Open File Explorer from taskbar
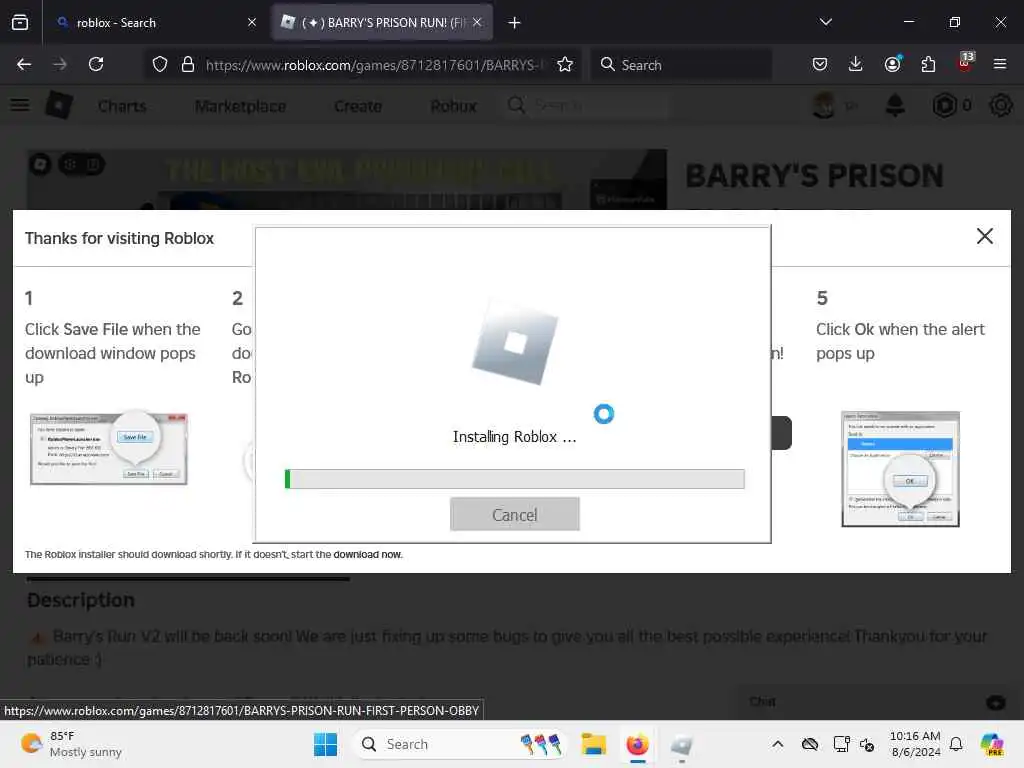The width and height of the screenshot is (1024, 768). (x=594, y=744)
